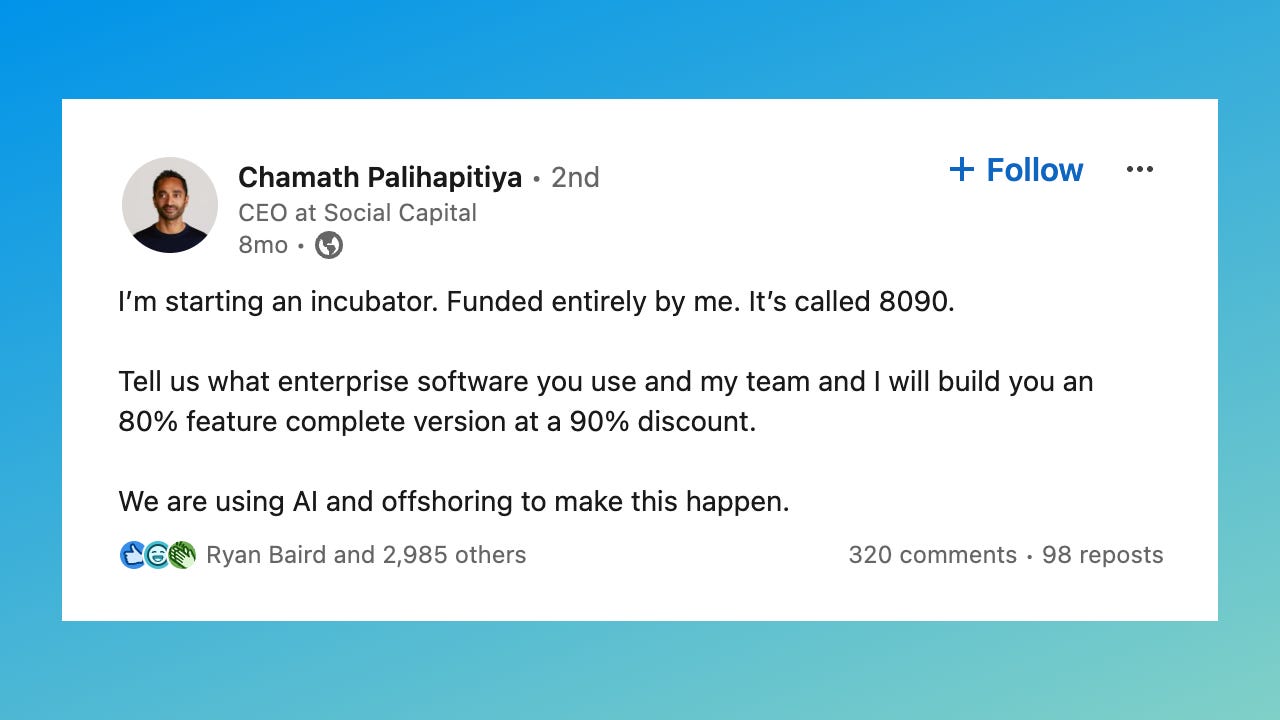Viewport: 1280px width, 720px height.
Task: Click the 8mo timestamp
Action: click(x=262, y=245)
